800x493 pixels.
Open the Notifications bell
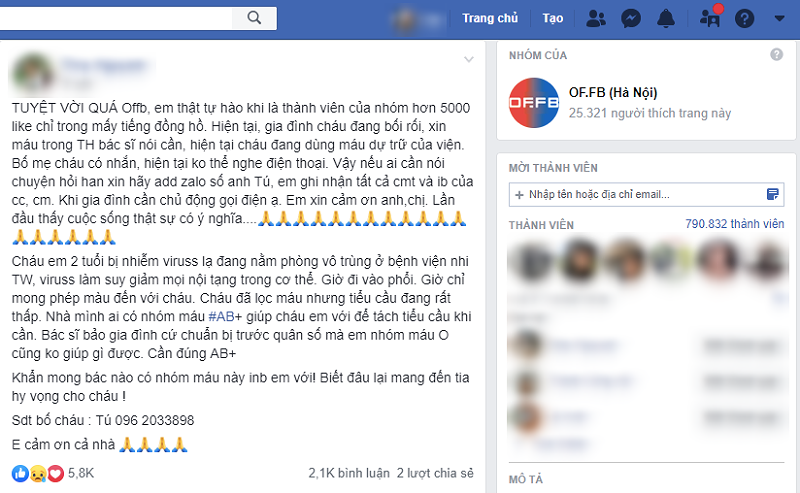point(666,19)
